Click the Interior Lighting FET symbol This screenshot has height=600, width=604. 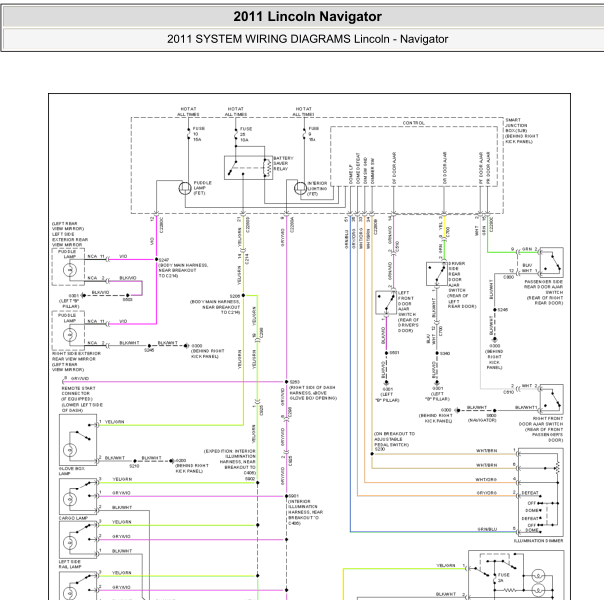tap(300, 188)
